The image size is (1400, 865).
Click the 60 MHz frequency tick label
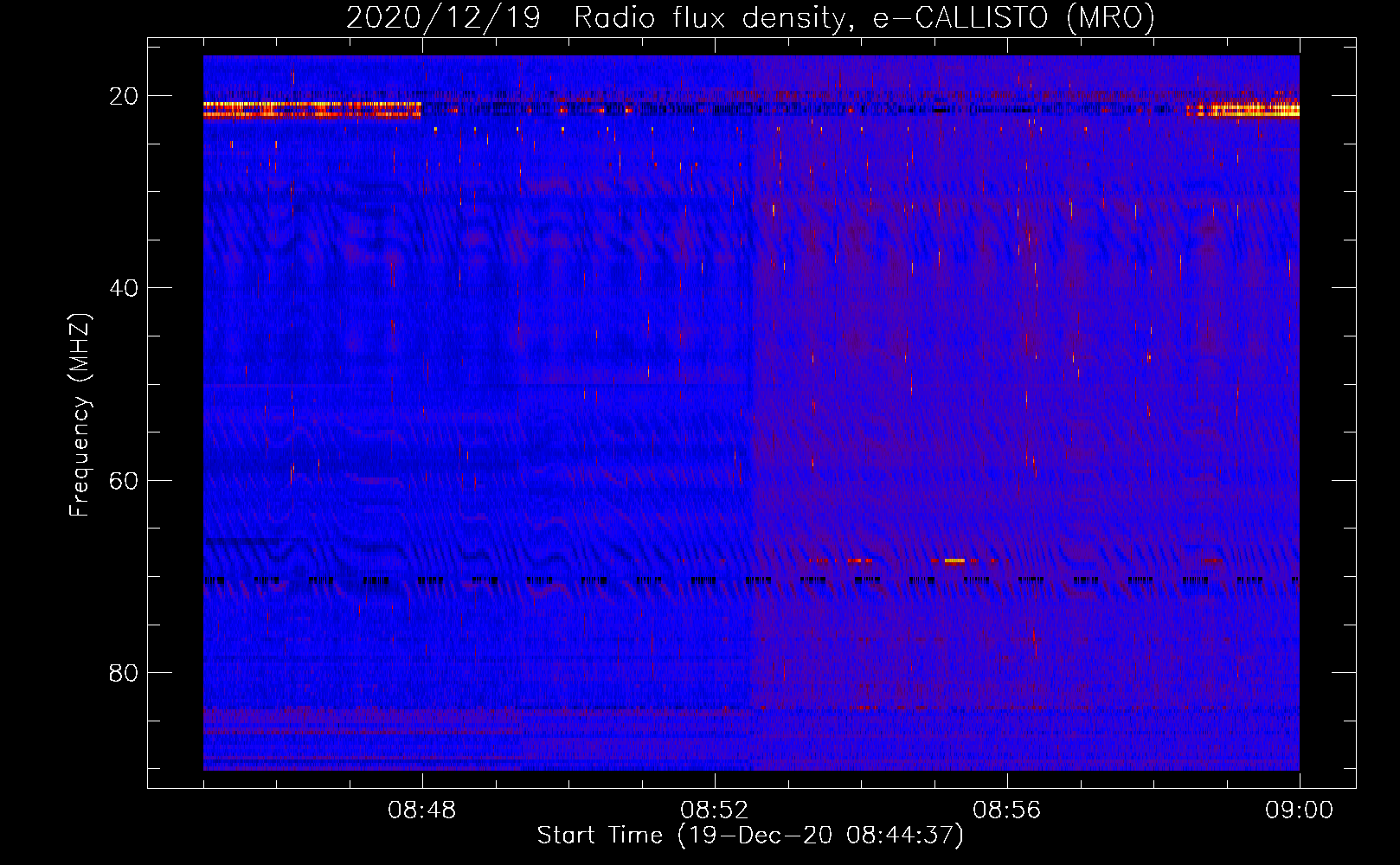124,480
